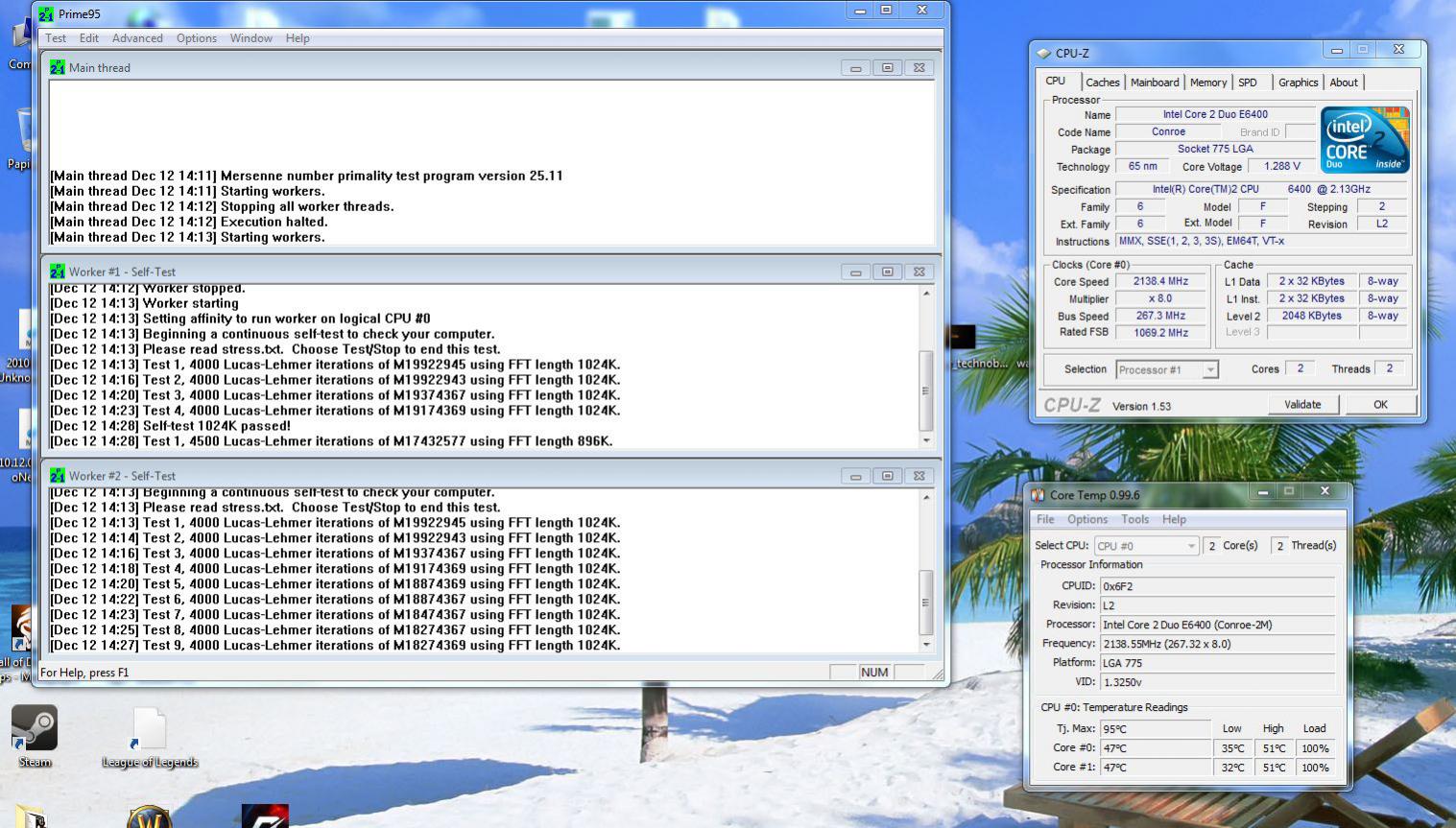
Task: Click the Core Temp title bar icon
Action: [x=1038, y=495]
